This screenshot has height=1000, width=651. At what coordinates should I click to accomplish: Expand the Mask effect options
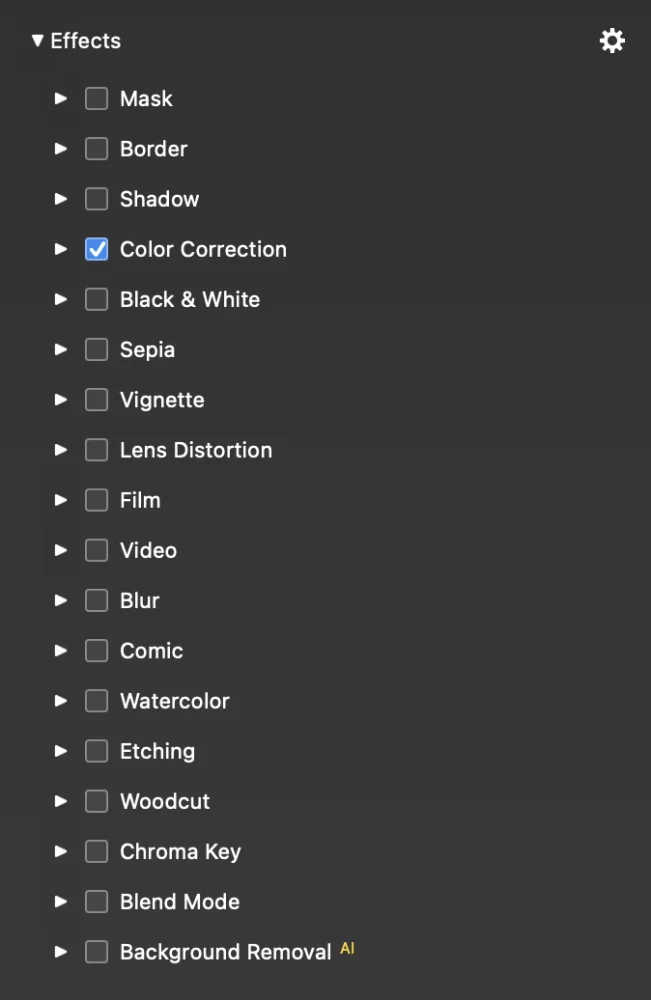[x=61, y=98]
